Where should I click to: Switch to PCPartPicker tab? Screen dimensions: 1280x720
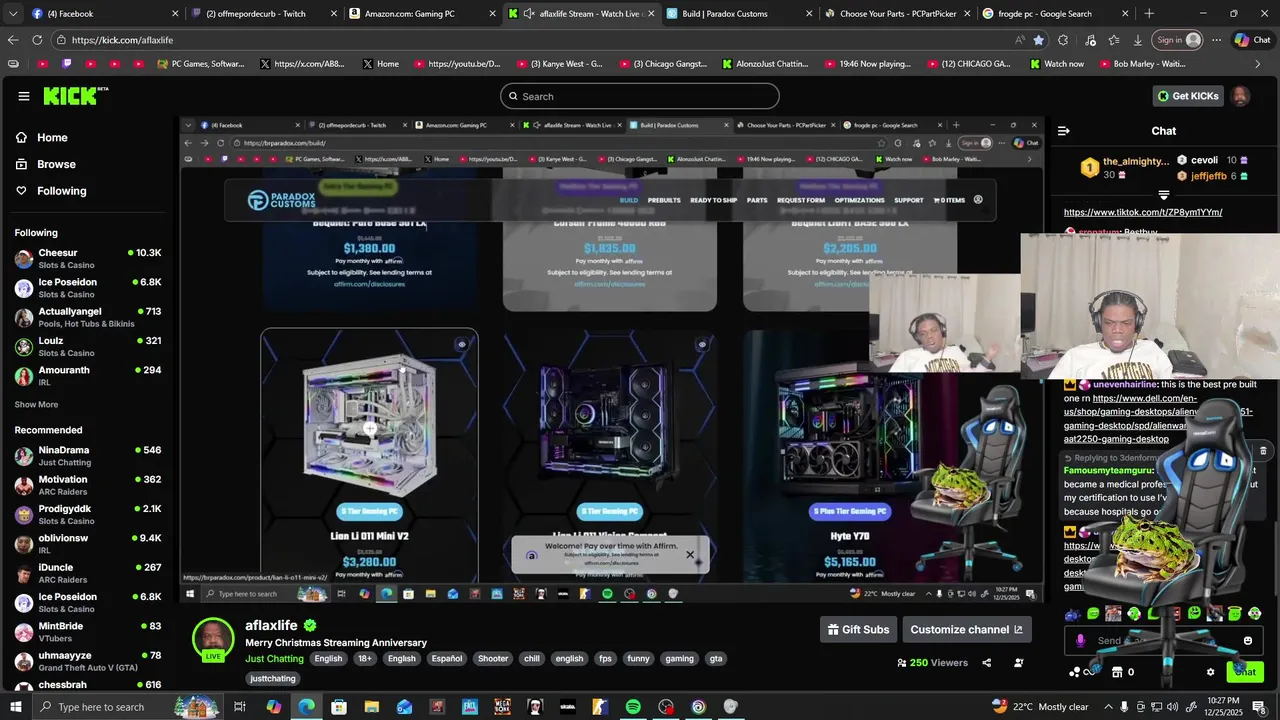point(895,14)
